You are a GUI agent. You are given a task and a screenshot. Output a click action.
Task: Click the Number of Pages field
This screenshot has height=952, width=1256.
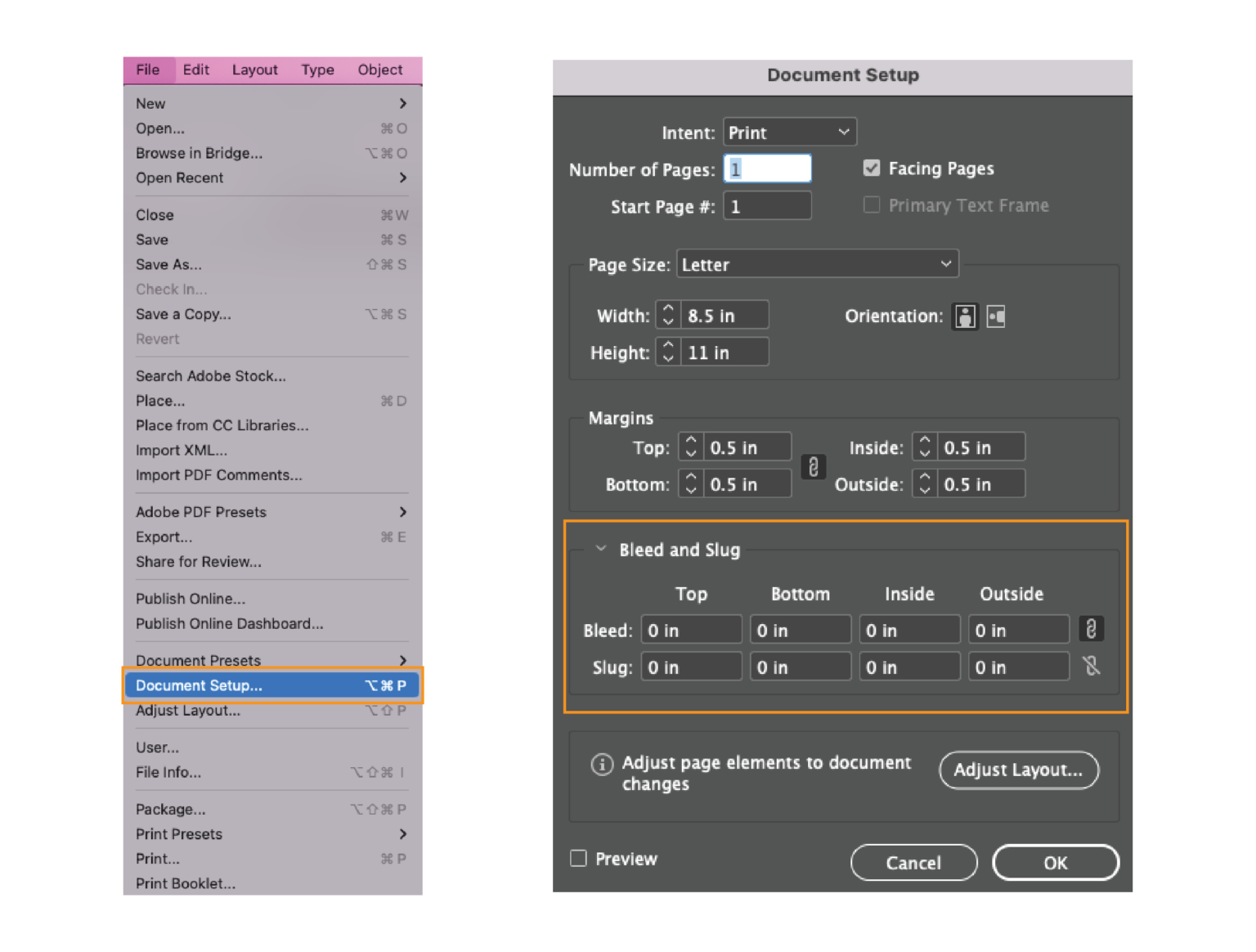pyautogui.click(x=766, y=168)
